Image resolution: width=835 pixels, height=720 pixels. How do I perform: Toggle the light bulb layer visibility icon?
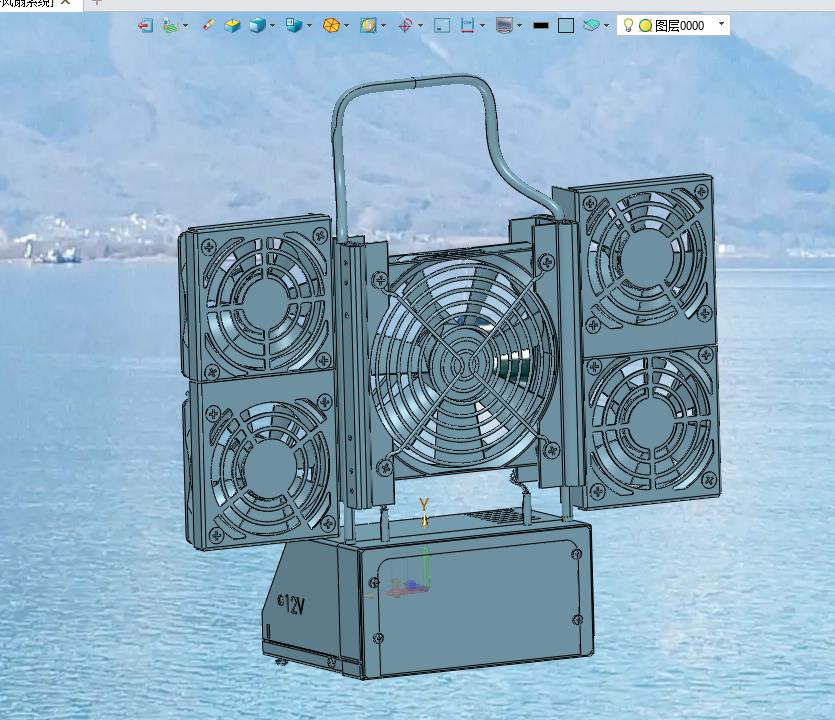628,25
